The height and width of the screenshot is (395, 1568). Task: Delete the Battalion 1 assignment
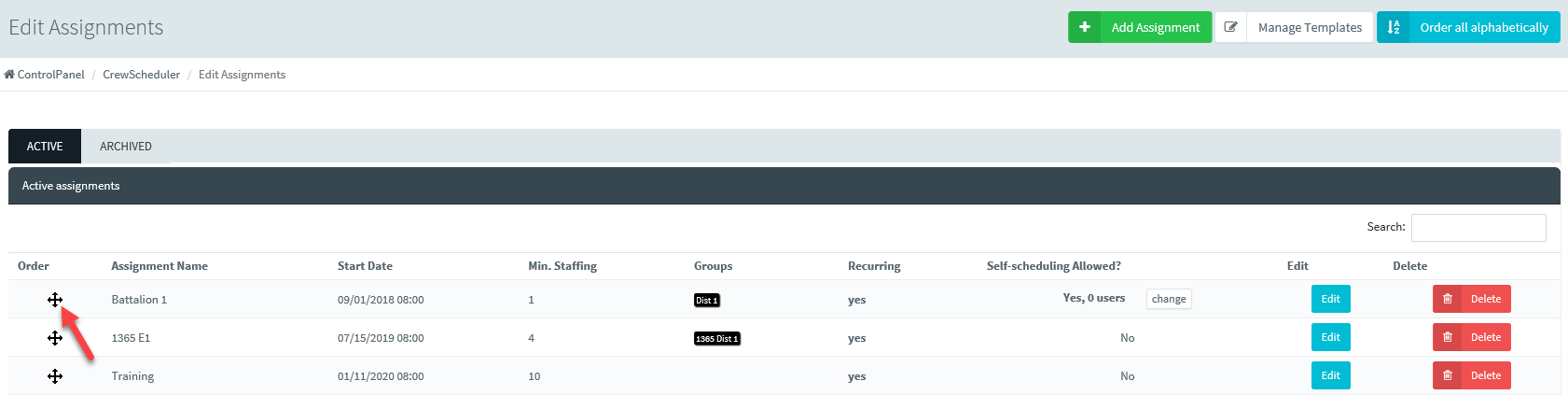(x=1472, y=299)
